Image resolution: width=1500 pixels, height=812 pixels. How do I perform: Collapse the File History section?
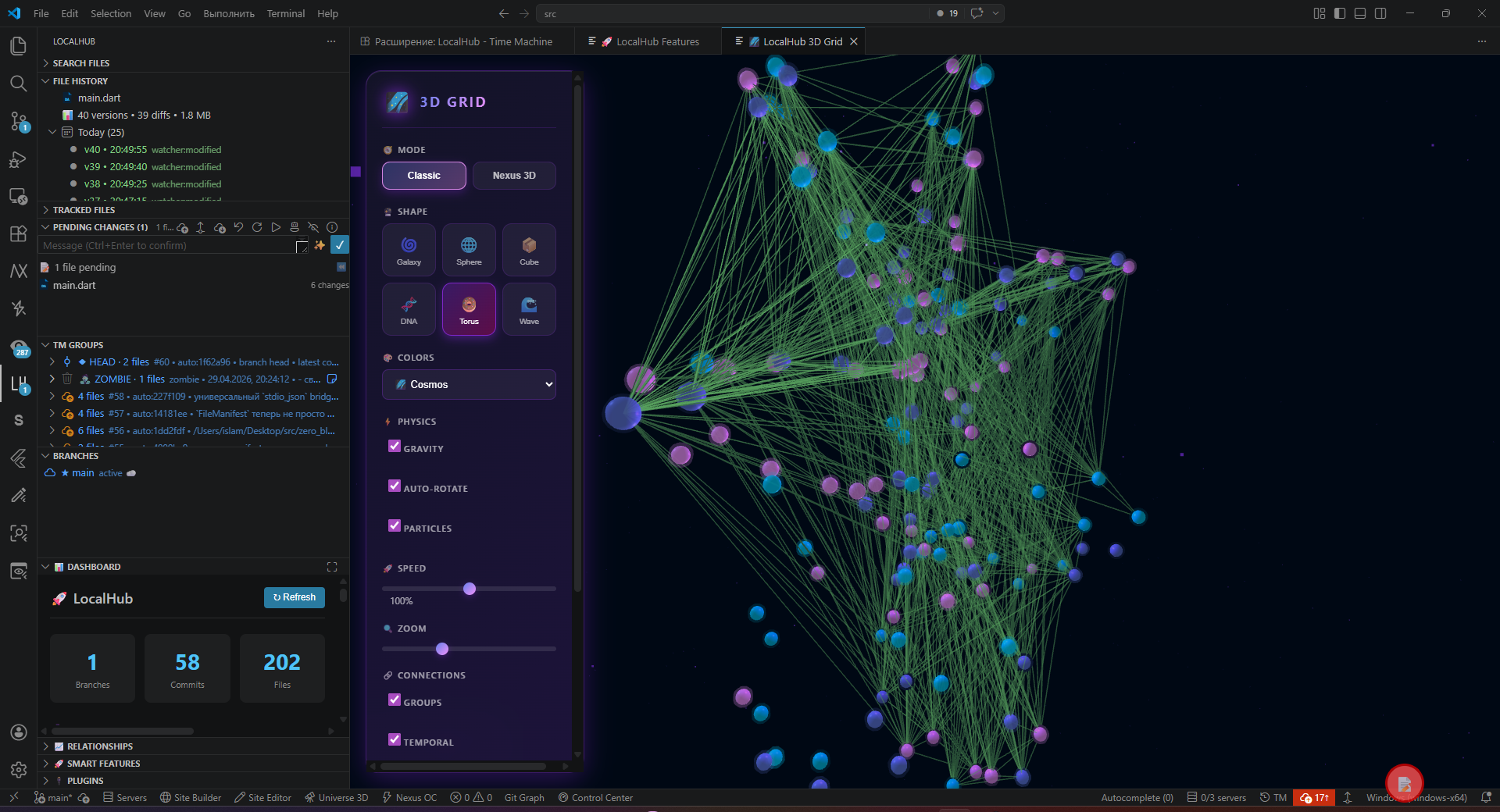tap(193, 81)
